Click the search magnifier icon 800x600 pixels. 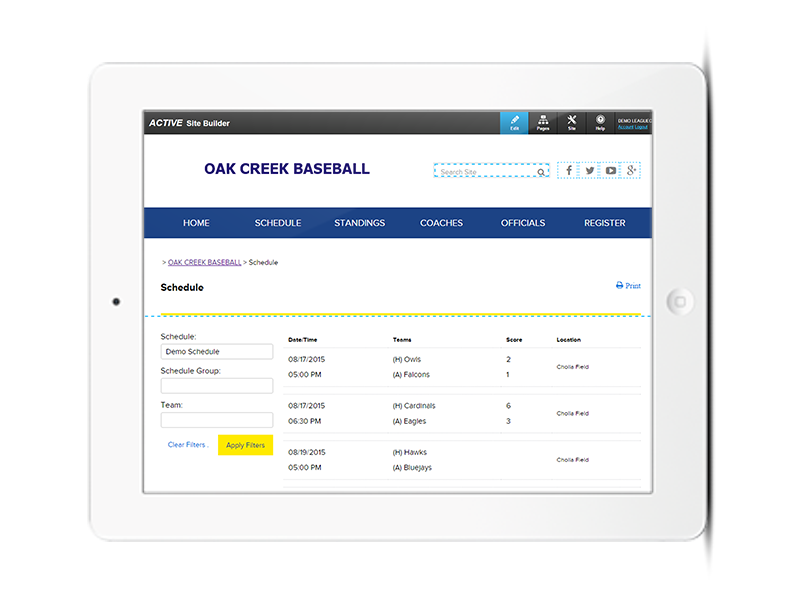pyautogui.click(x=541, y=172)
